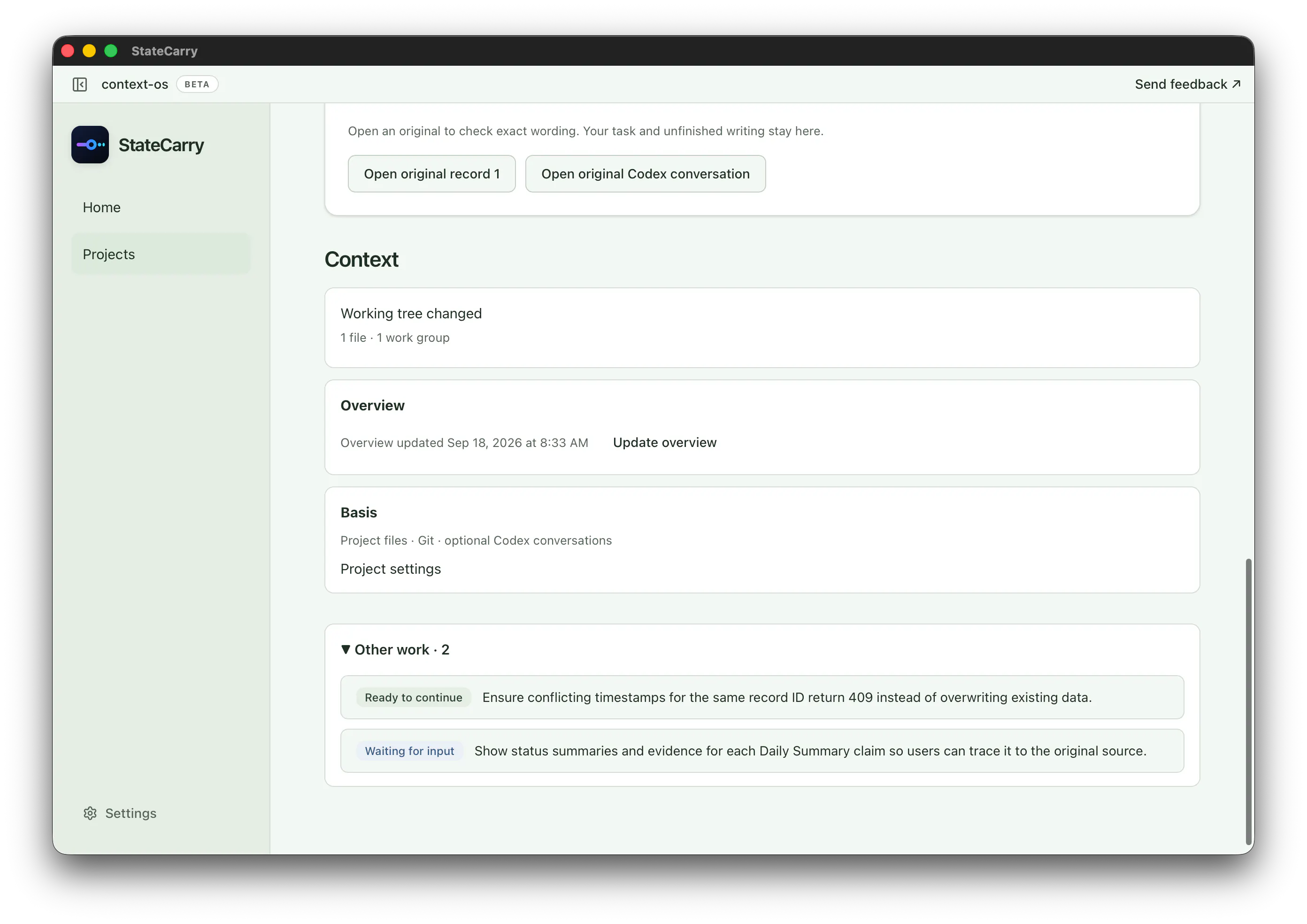The height and width of the screenshot is (924, 1307).
Task: Click the BETA badge
Action: click(x=197, y=84)
